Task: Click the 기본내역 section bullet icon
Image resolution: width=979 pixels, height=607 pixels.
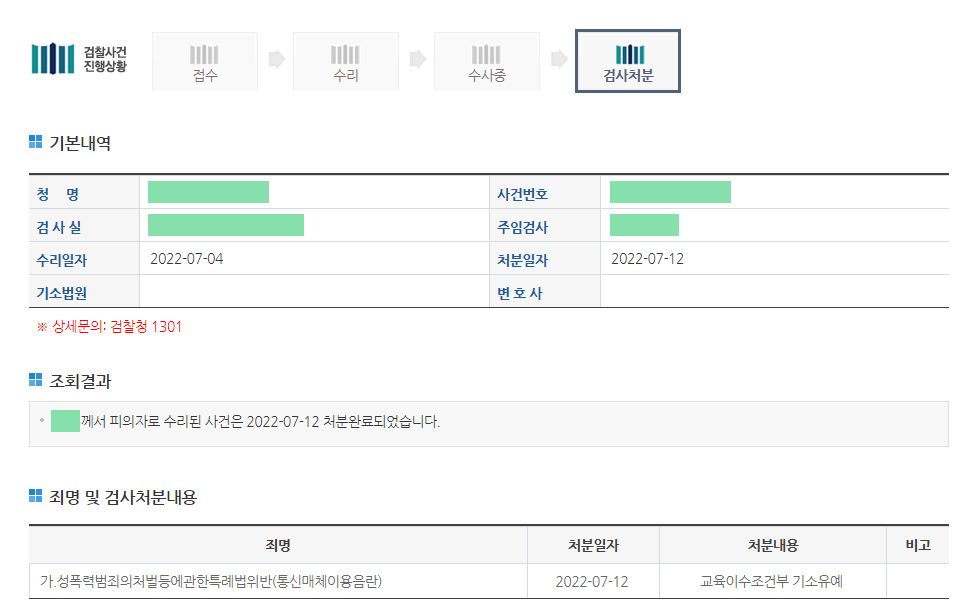Action: pyautogui.click(x=36, y=142)
